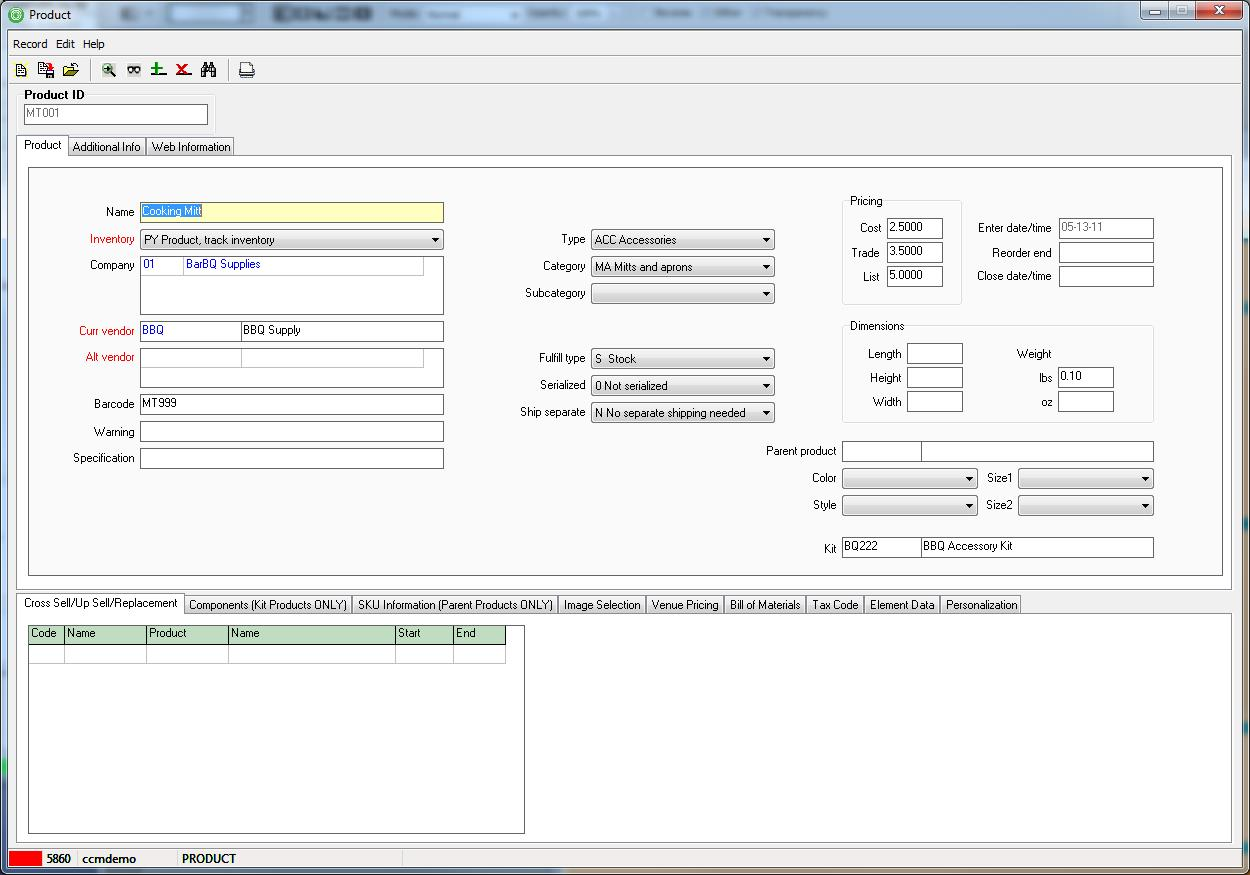
Task: Click the List price field
Action: [915, 276]
